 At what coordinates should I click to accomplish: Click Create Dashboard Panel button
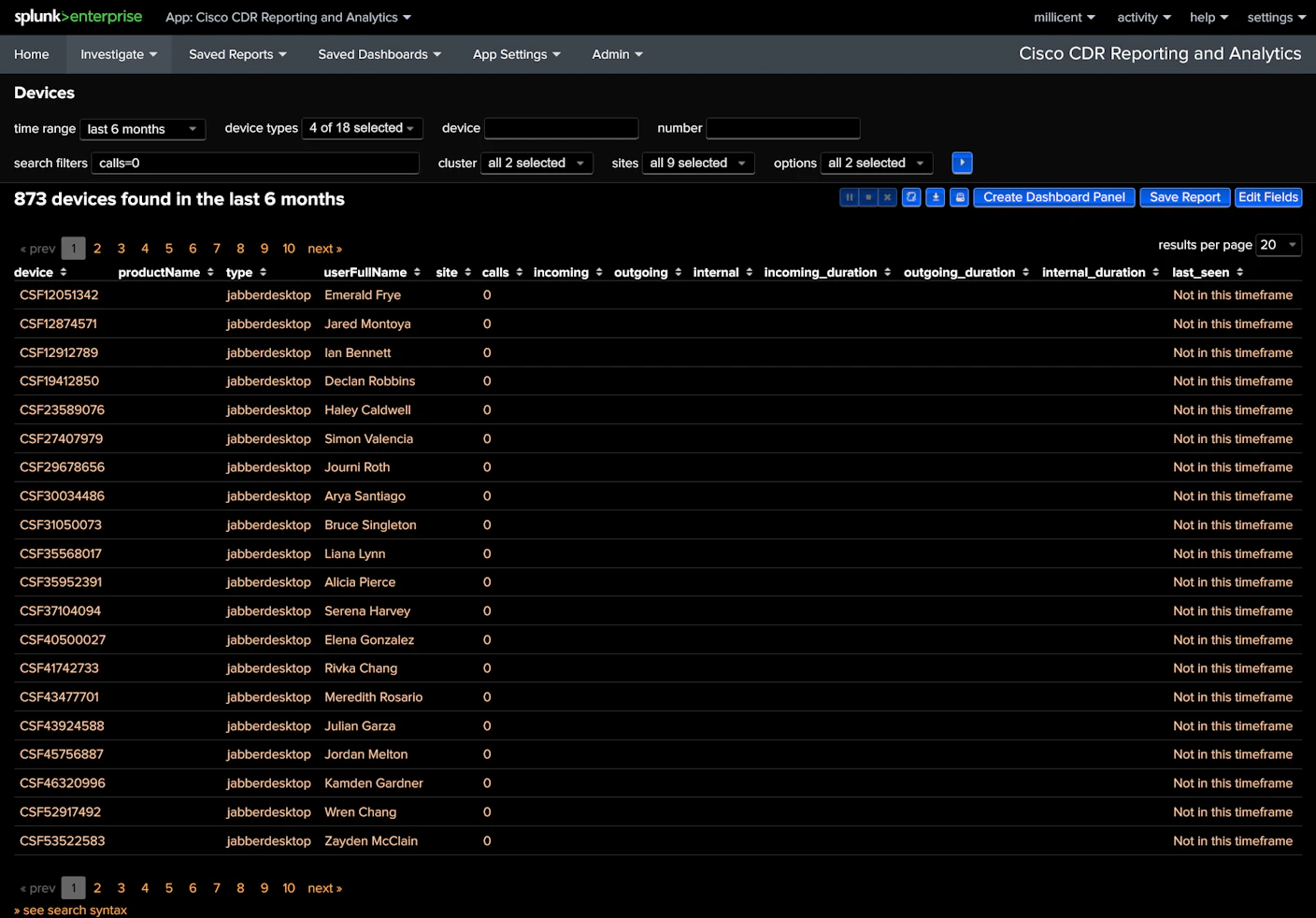[1054, 197]
